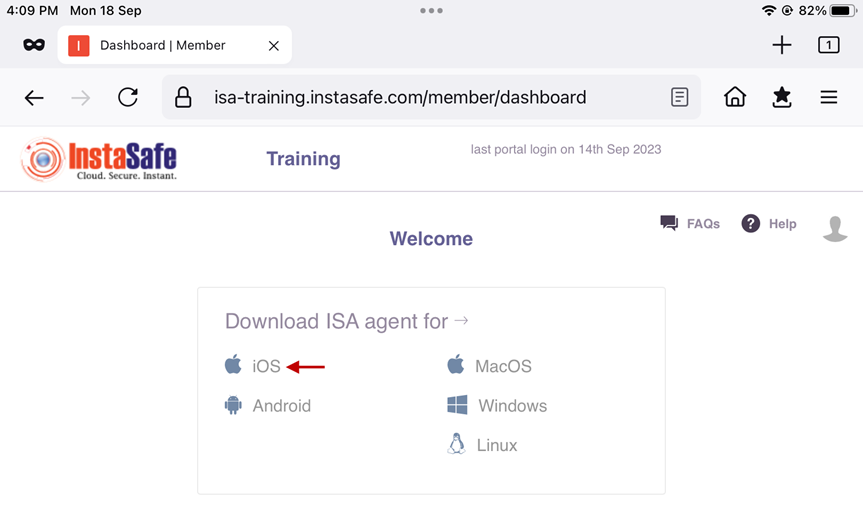Click the FAQs chat bubble icon
This screenshot has height=523, width=863.
[x=669, y=223]
